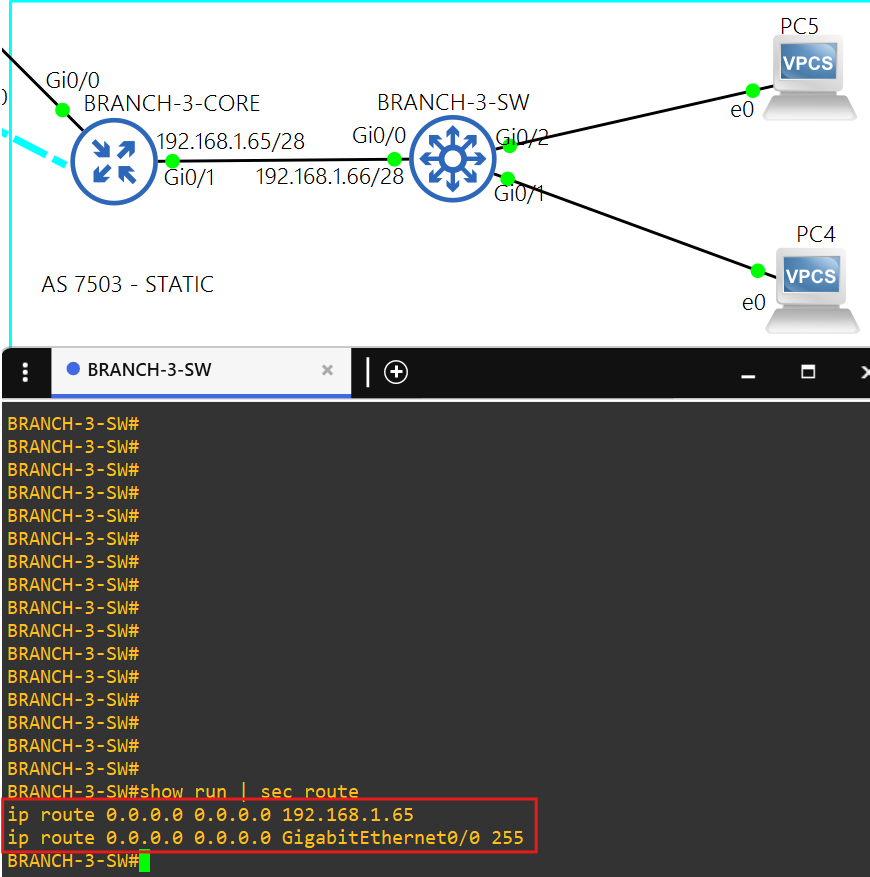This screenshot has width=870, height=877.
Task: Click the floating static route GigabitEthernet0/0 255 line
Action: (265, 838)
